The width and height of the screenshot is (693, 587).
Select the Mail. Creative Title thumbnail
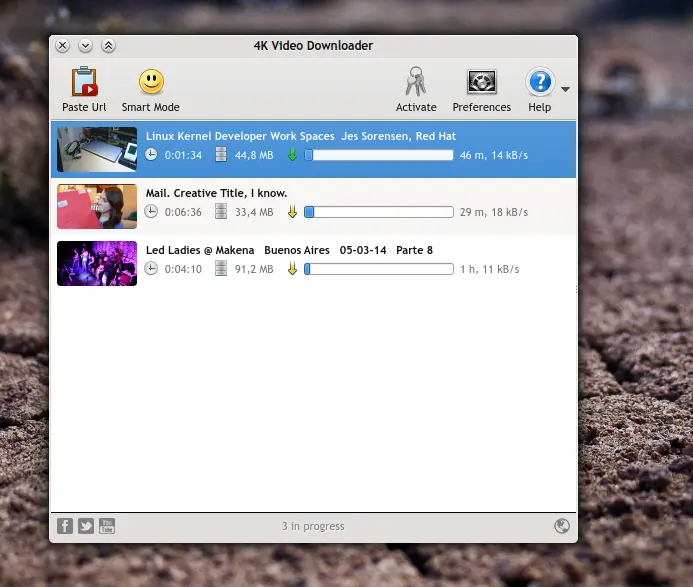tap(97, 206)
